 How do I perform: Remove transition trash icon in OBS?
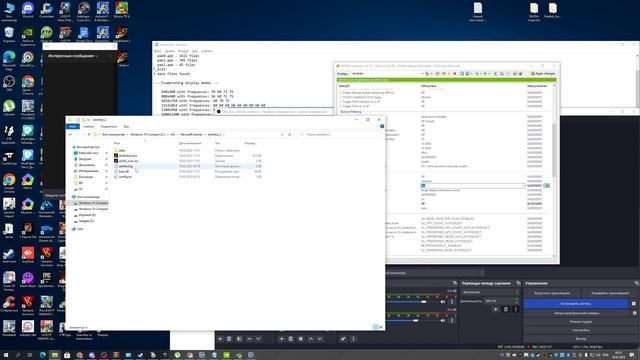tap(506, 309)
